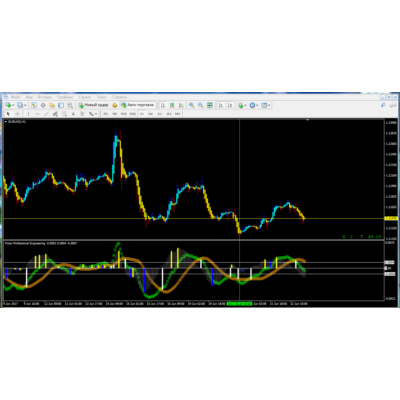This screenshot has height=400, width=400.
Task: Select the text label tool
Action: point(82,114)
